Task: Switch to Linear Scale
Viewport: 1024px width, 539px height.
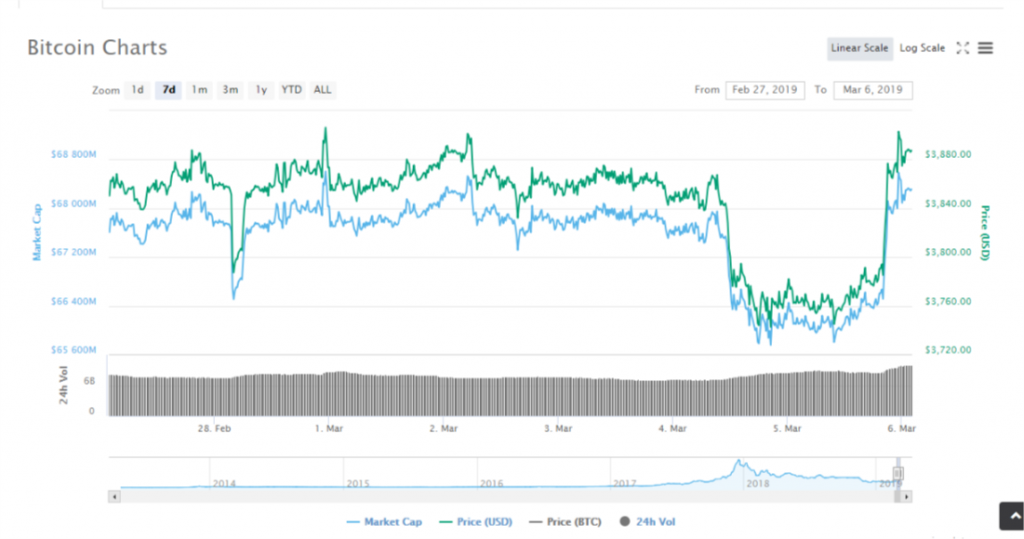Action: pyautogui.click(x=859, y=48)
